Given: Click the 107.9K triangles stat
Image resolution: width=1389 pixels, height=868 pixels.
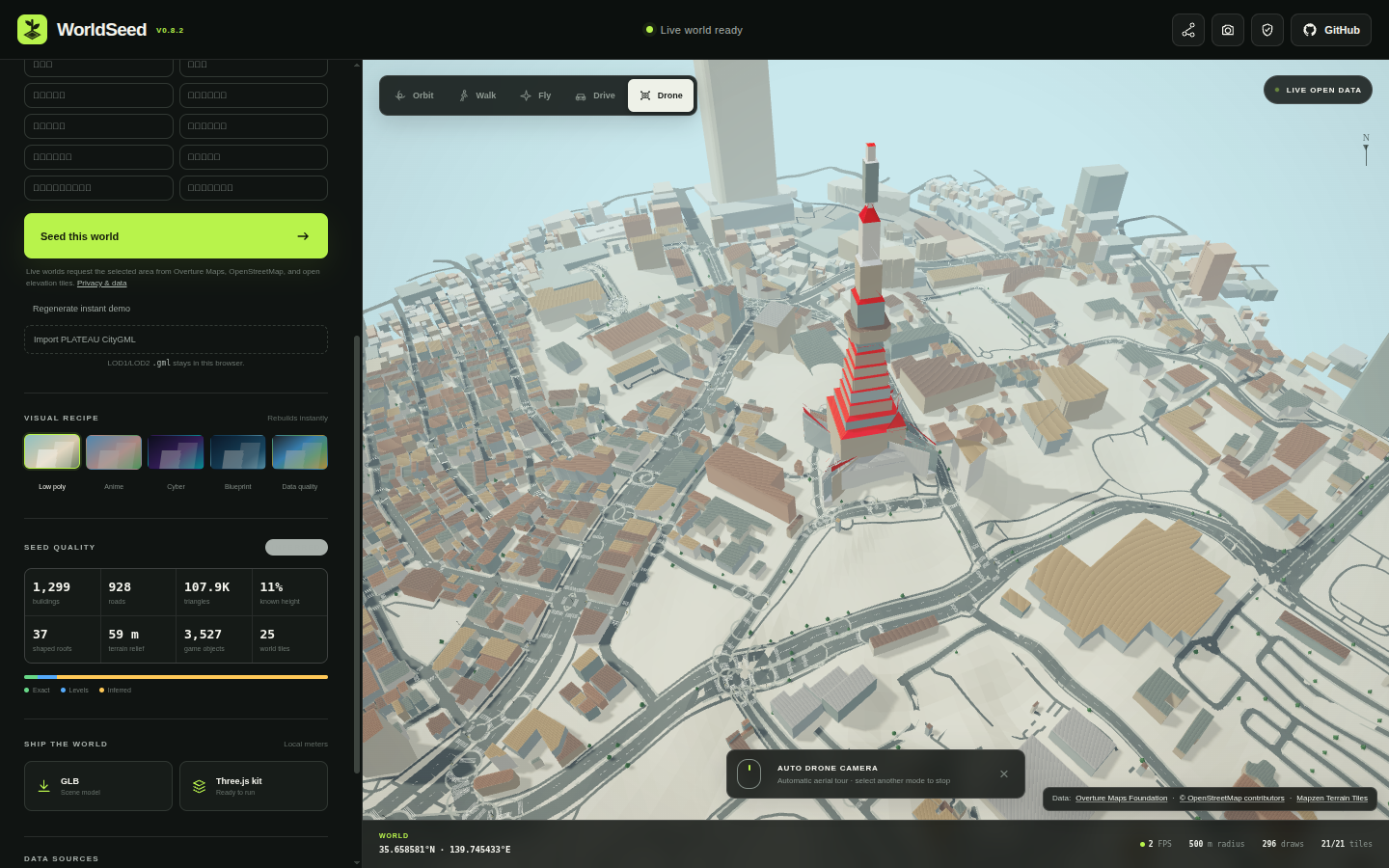Looking at the screenshot, I should click(214, 592).
